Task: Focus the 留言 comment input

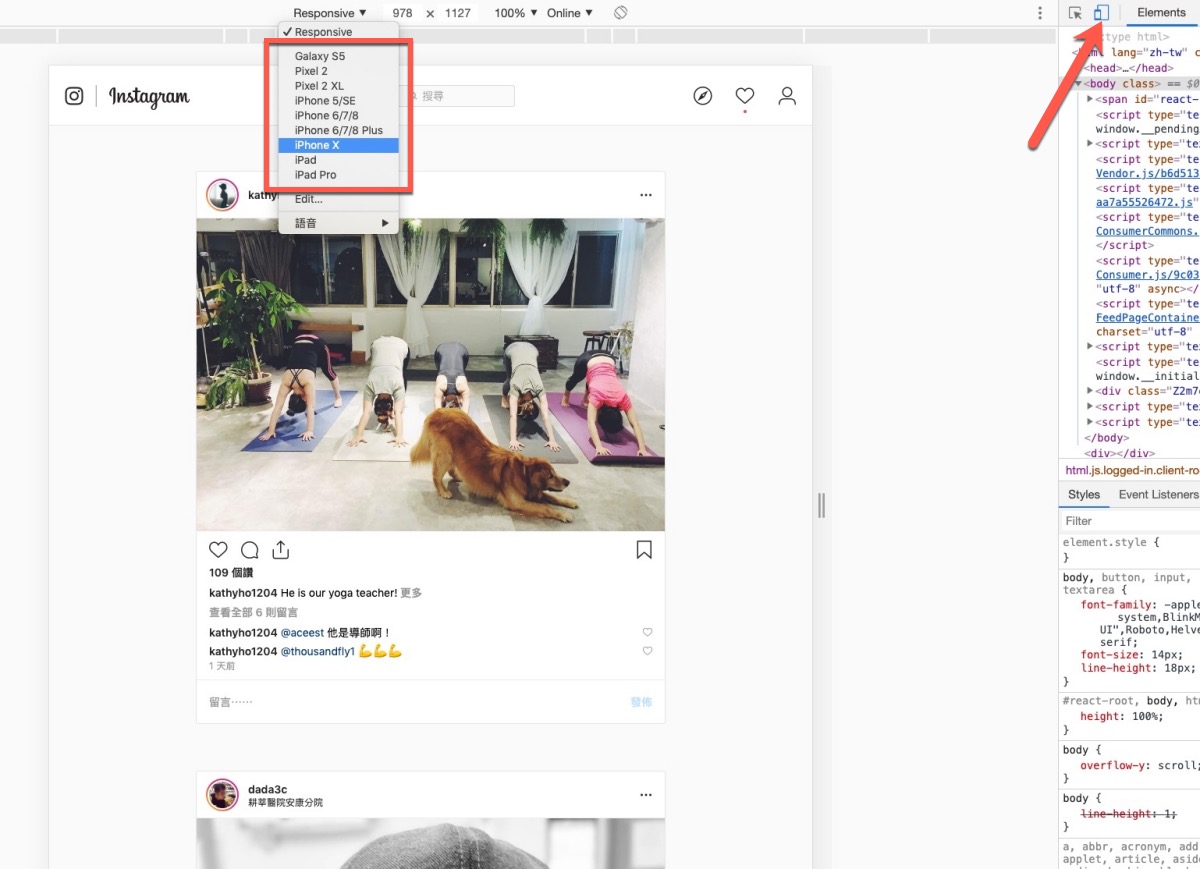Action: 413,702
